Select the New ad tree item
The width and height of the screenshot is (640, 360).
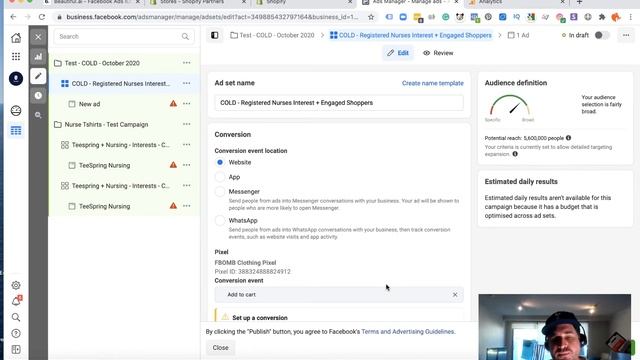tap(89, 104)
